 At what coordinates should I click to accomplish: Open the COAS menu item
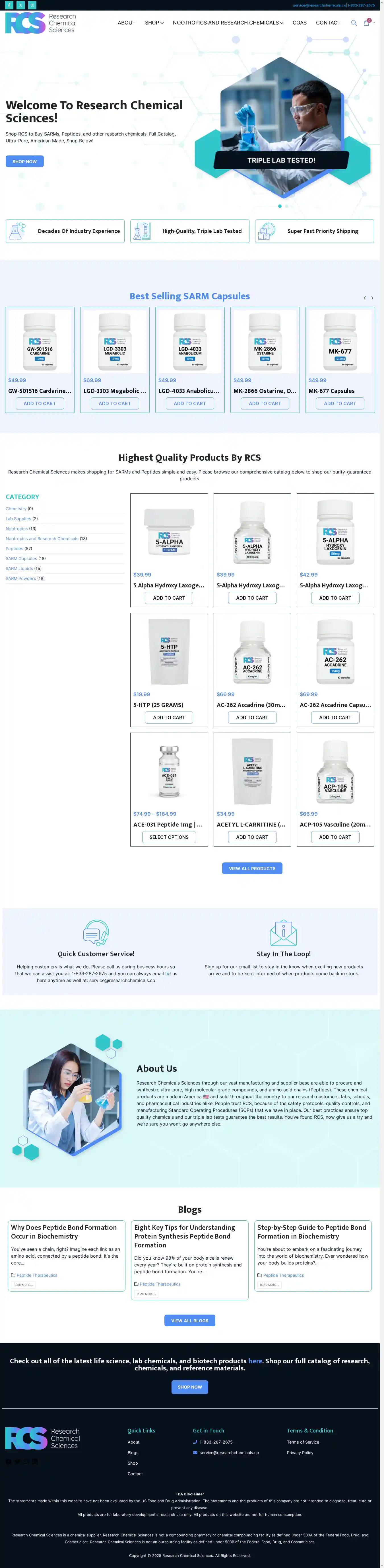click(300, 23)
